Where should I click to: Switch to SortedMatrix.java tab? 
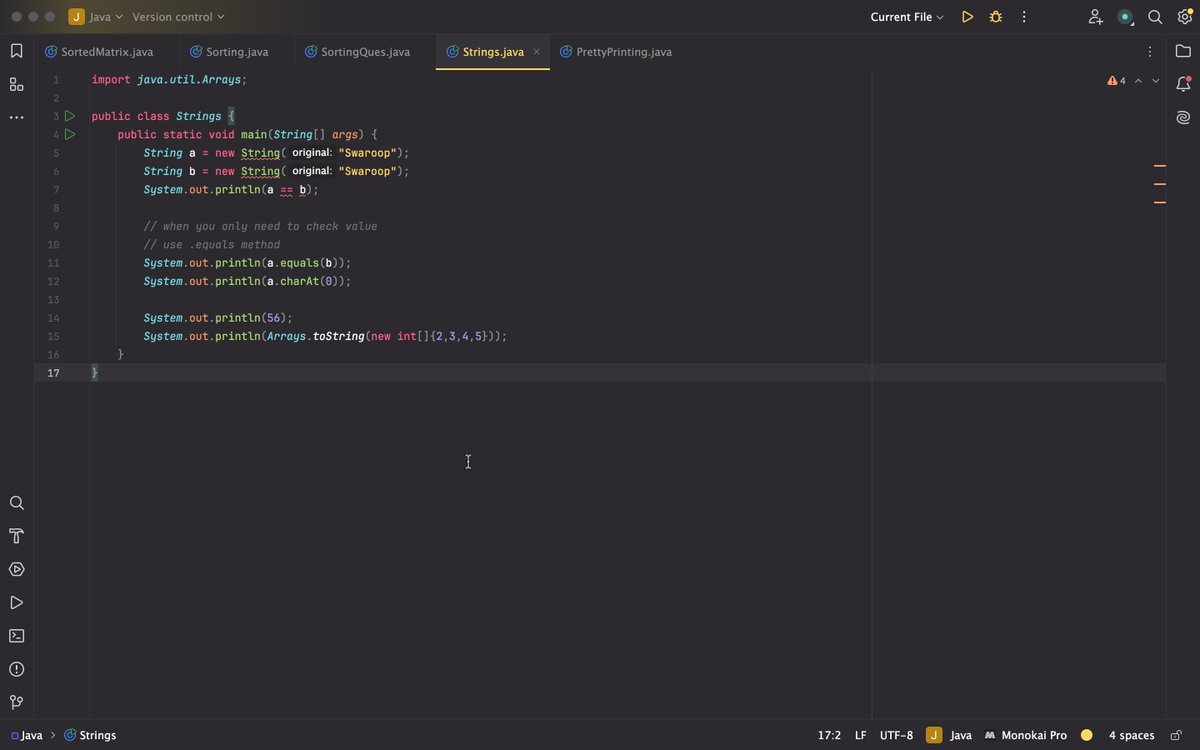tap(99, 52)
